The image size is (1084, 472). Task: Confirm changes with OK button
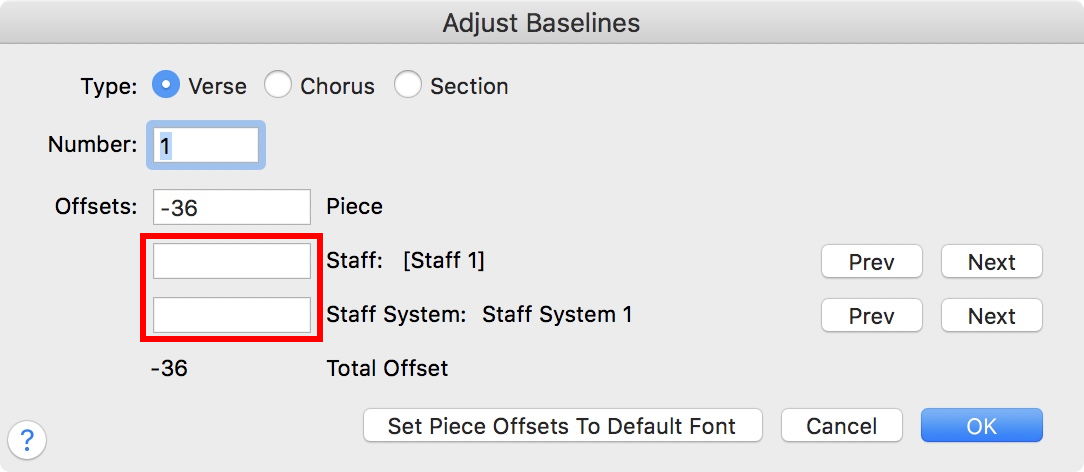pyautogui.click(x=981, y=426)
